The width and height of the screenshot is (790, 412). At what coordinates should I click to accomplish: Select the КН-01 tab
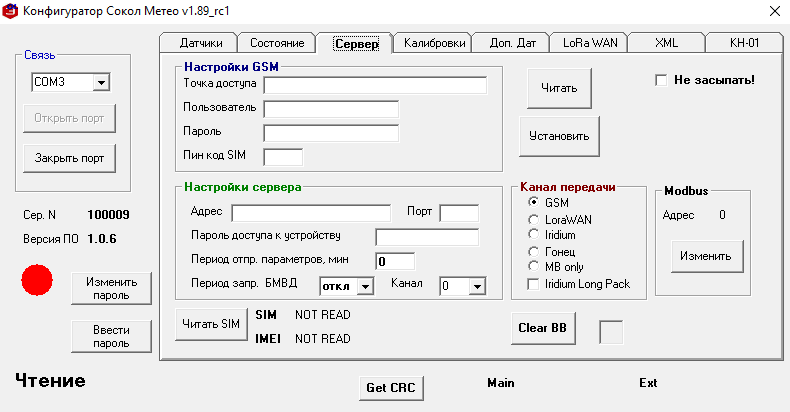(x=744, y=43)
